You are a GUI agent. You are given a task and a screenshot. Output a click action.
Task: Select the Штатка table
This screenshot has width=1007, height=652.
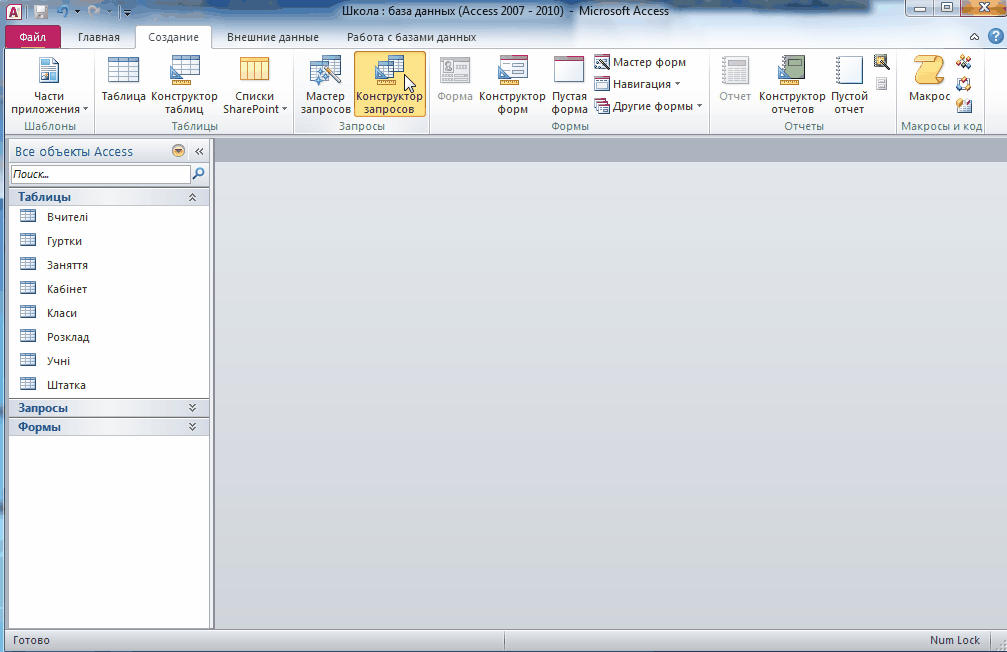(109, 385)
